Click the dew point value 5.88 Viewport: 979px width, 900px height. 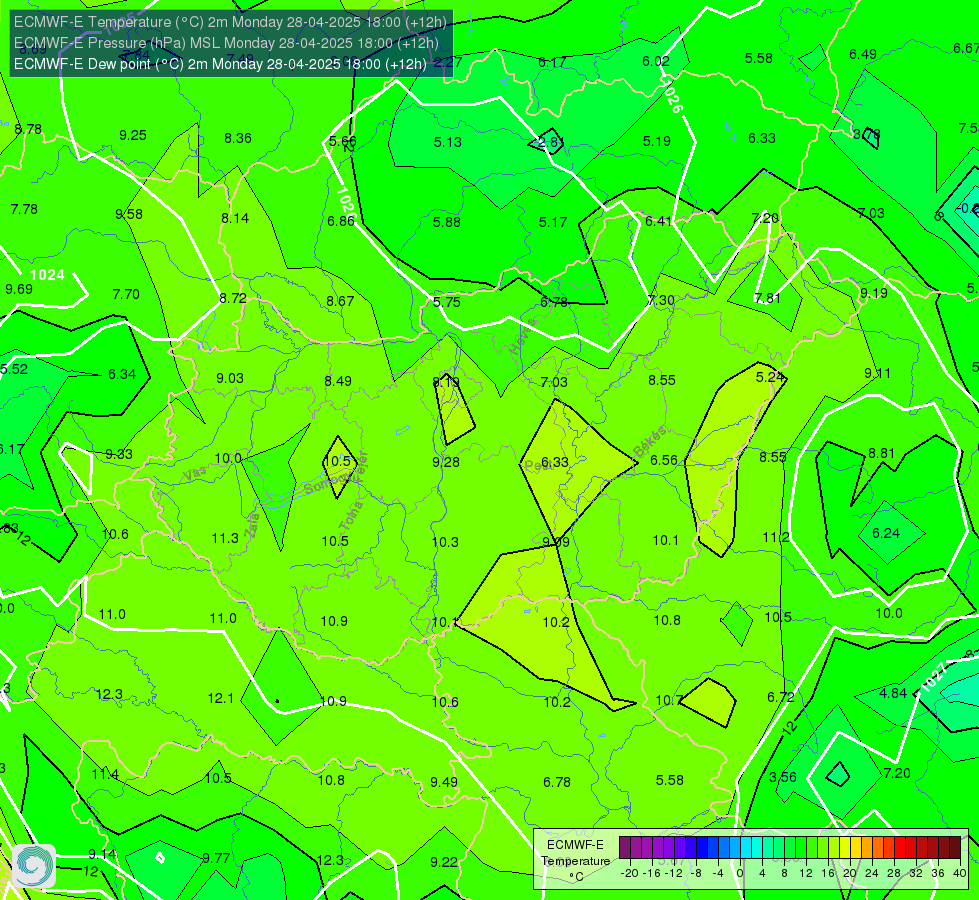pyautogui.click(x=447, y=222)
